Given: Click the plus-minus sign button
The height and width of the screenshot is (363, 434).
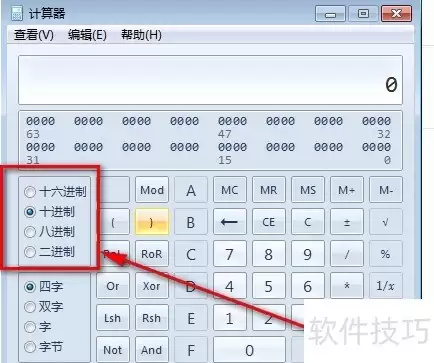Looking at the screenshot, I should [347, 222].
